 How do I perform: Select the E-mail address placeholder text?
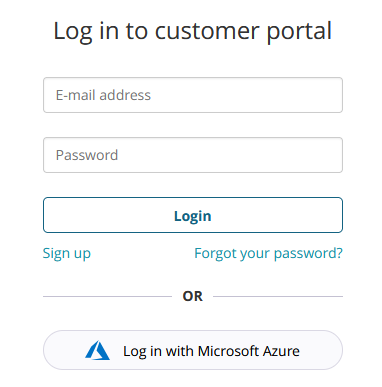coord(103,95)
